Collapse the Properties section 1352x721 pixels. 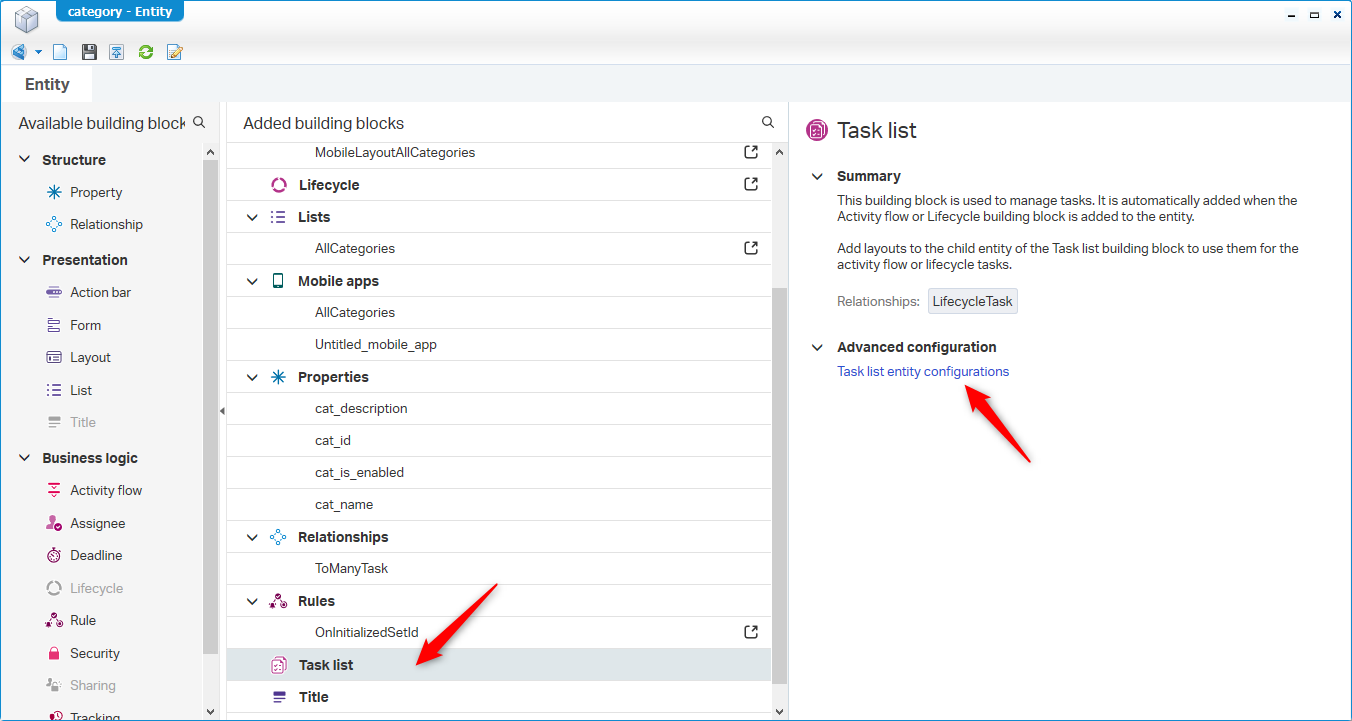tap(252, 377)
